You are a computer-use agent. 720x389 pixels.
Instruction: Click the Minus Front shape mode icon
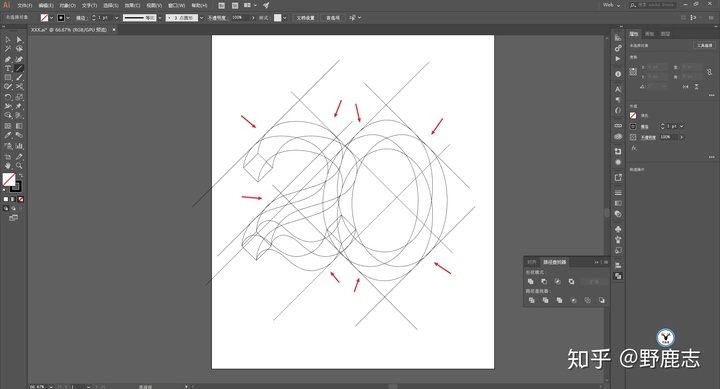click(544, 282)
